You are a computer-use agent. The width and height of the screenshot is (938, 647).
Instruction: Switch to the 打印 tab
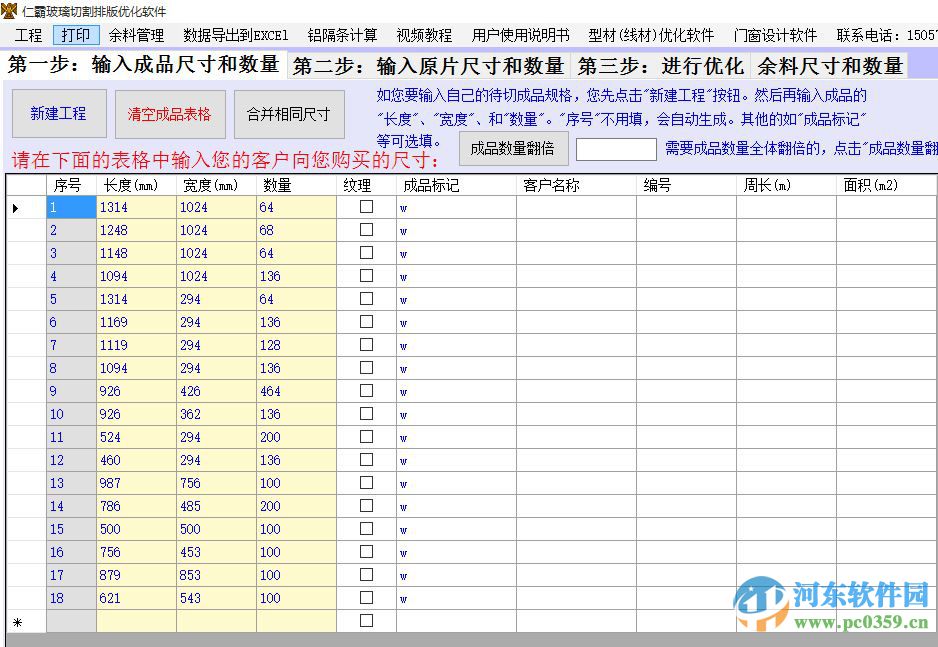(75, 34)
